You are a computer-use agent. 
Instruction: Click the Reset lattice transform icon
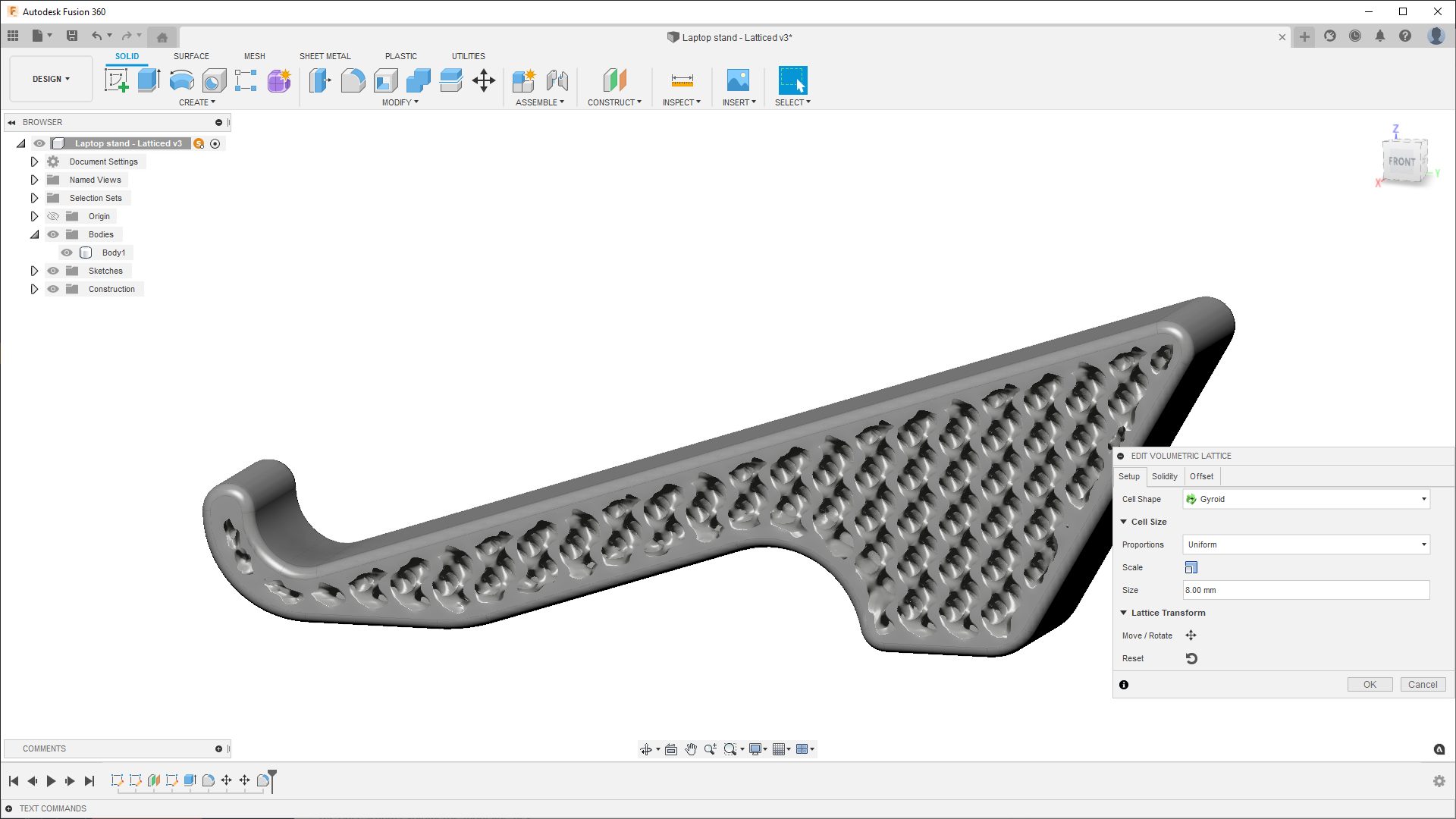pyautogui.click(x=1191, y=658)
